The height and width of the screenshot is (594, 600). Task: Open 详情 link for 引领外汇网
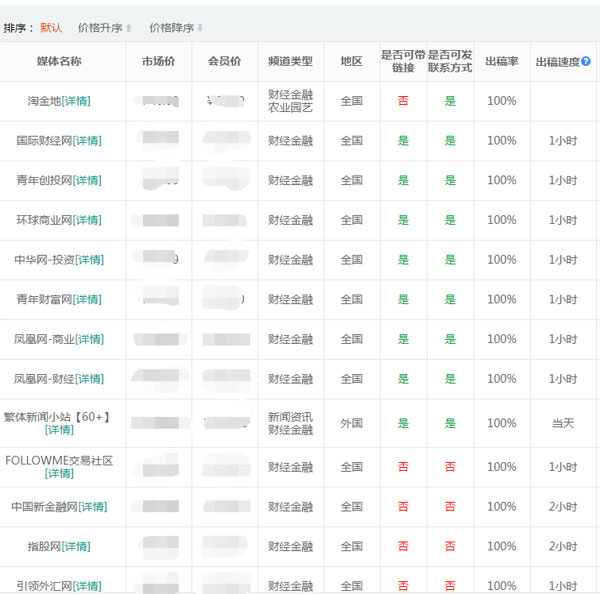[x=87, y=586]
